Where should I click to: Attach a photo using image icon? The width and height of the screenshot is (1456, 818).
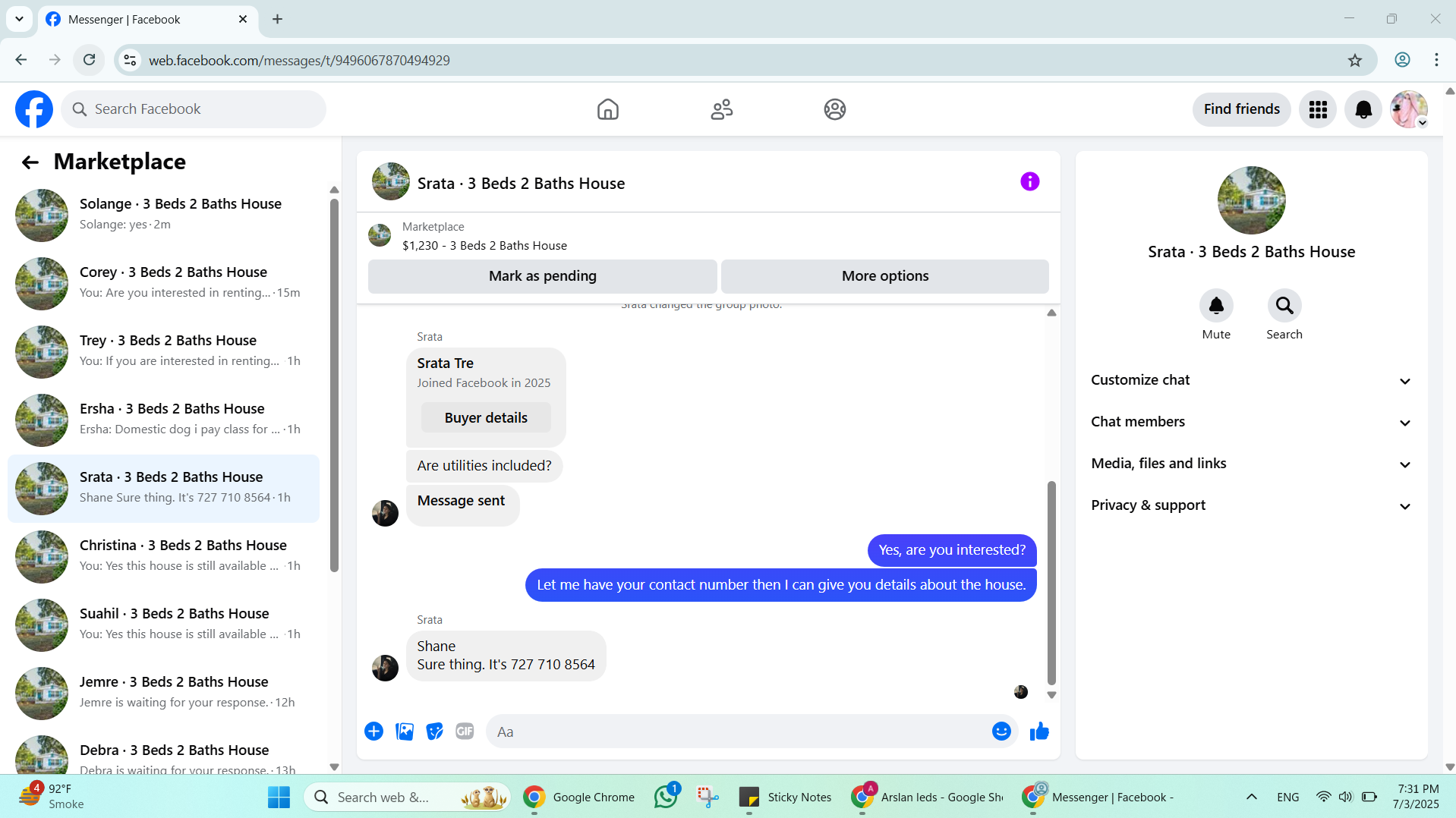405,731
